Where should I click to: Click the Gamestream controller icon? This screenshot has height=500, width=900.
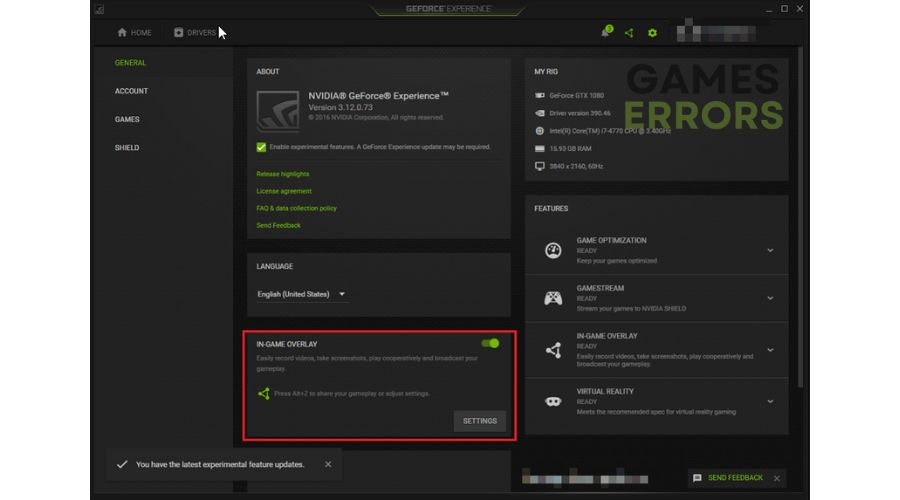point(553,298)
